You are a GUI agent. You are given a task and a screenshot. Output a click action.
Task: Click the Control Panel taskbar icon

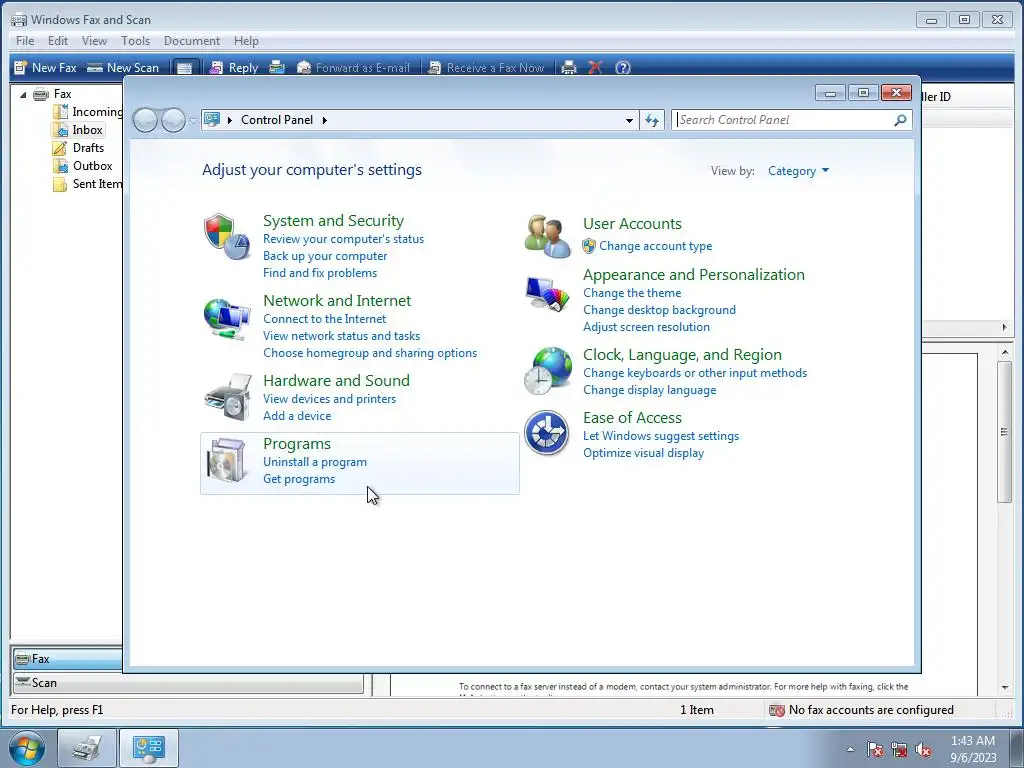click(149, 748)
